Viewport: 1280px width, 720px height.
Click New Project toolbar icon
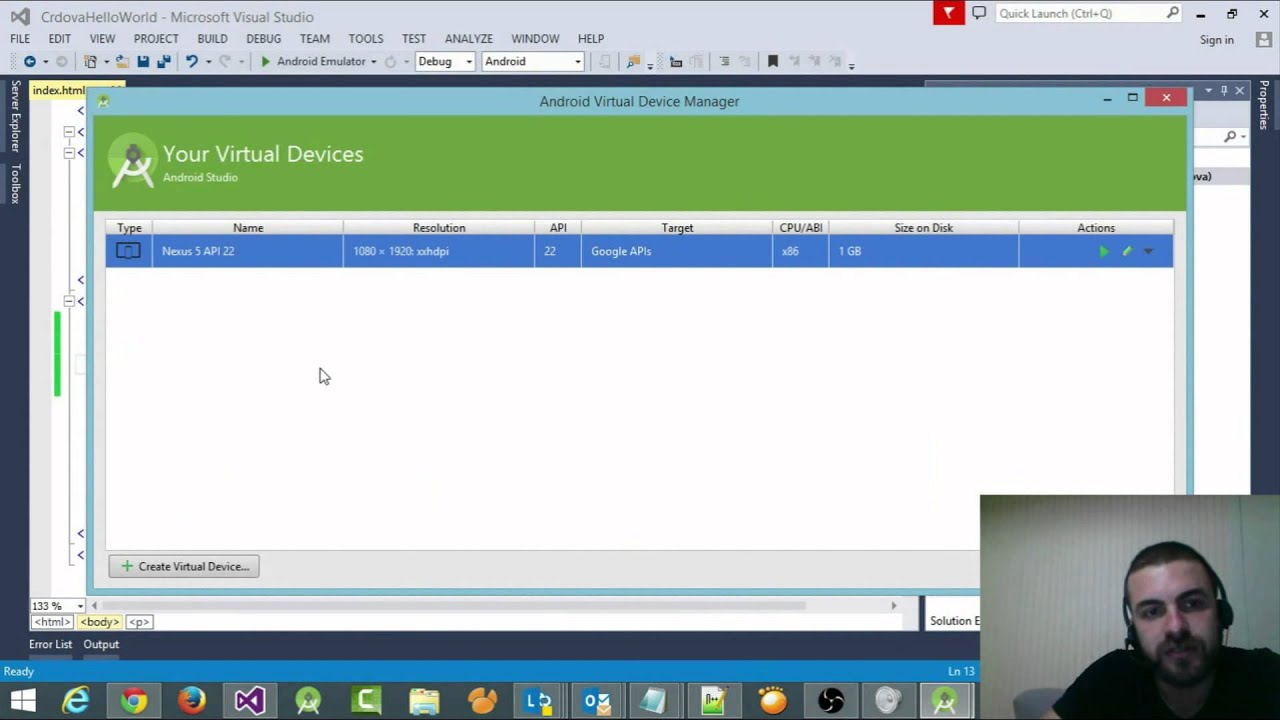coord(90,62)
